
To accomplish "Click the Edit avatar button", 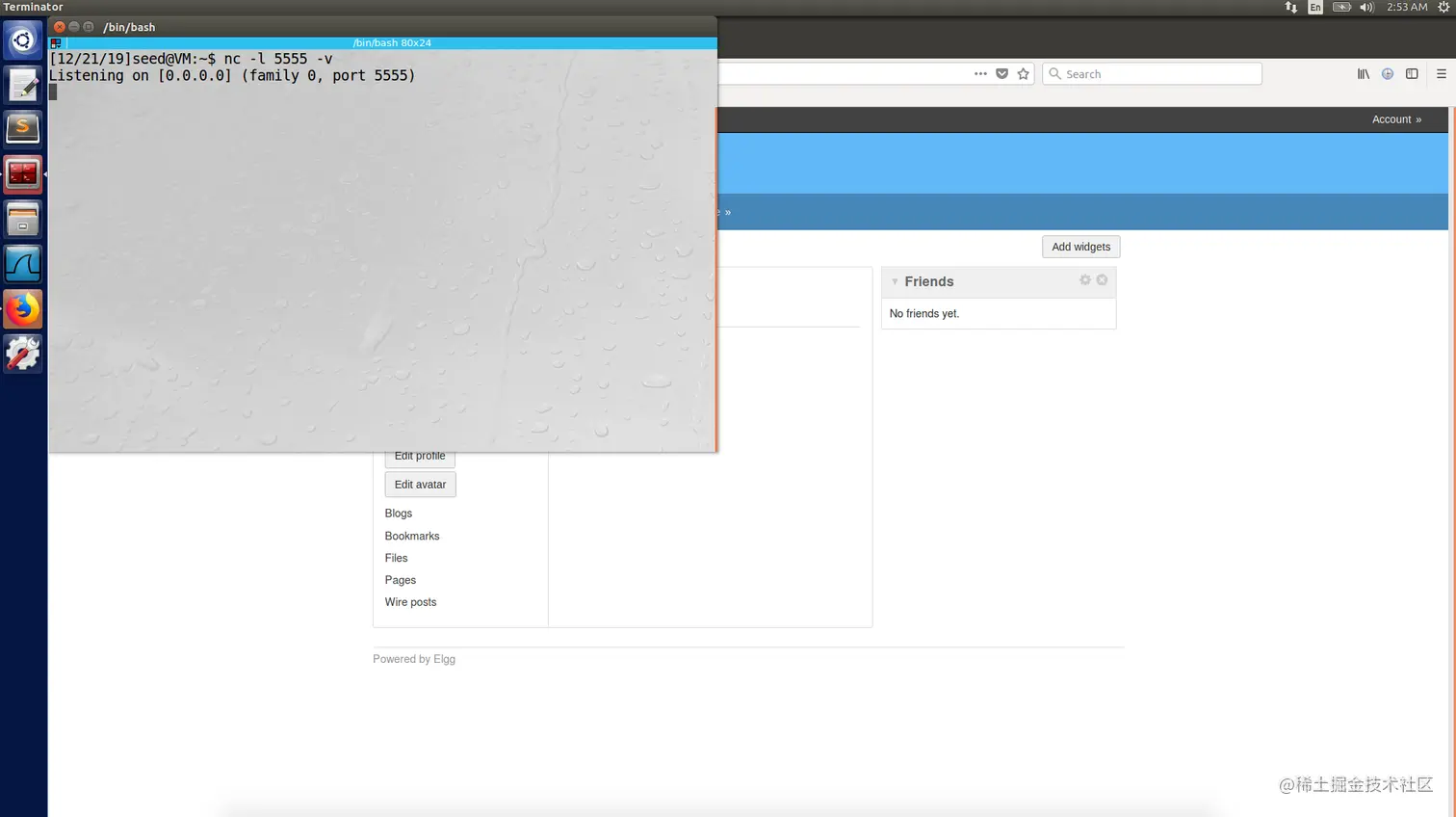I will point(420,485).
